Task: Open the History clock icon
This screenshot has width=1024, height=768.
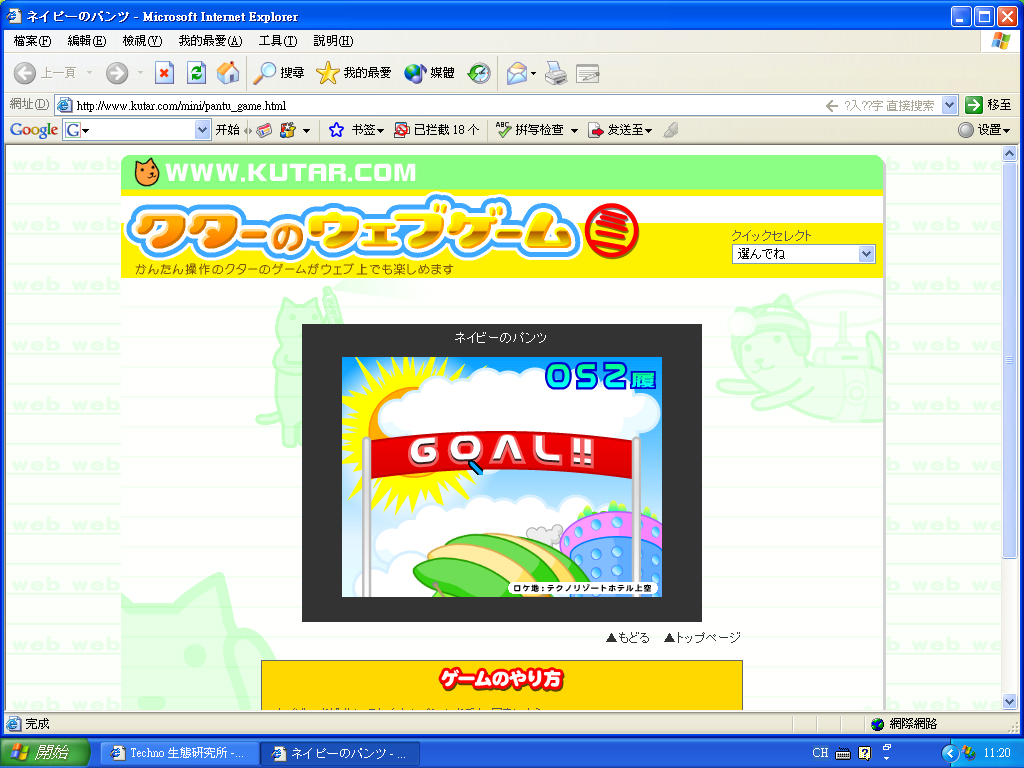Action: pyautogui.click(x=479, y=72)
